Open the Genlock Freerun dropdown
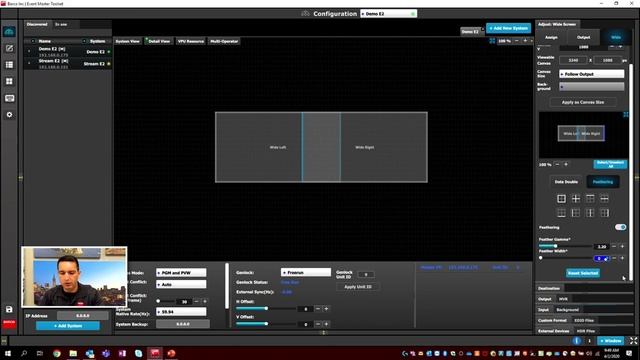 pyautogui.click(x=306, y=272)
